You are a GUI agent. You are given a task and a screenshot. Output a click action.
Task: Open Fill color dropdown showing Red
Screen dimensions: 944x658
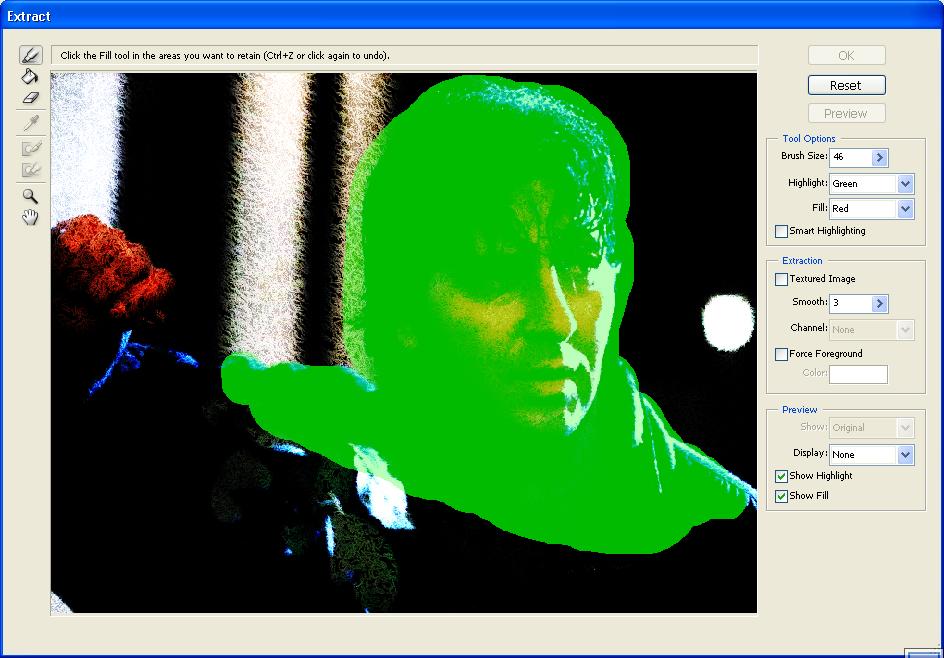905,209
